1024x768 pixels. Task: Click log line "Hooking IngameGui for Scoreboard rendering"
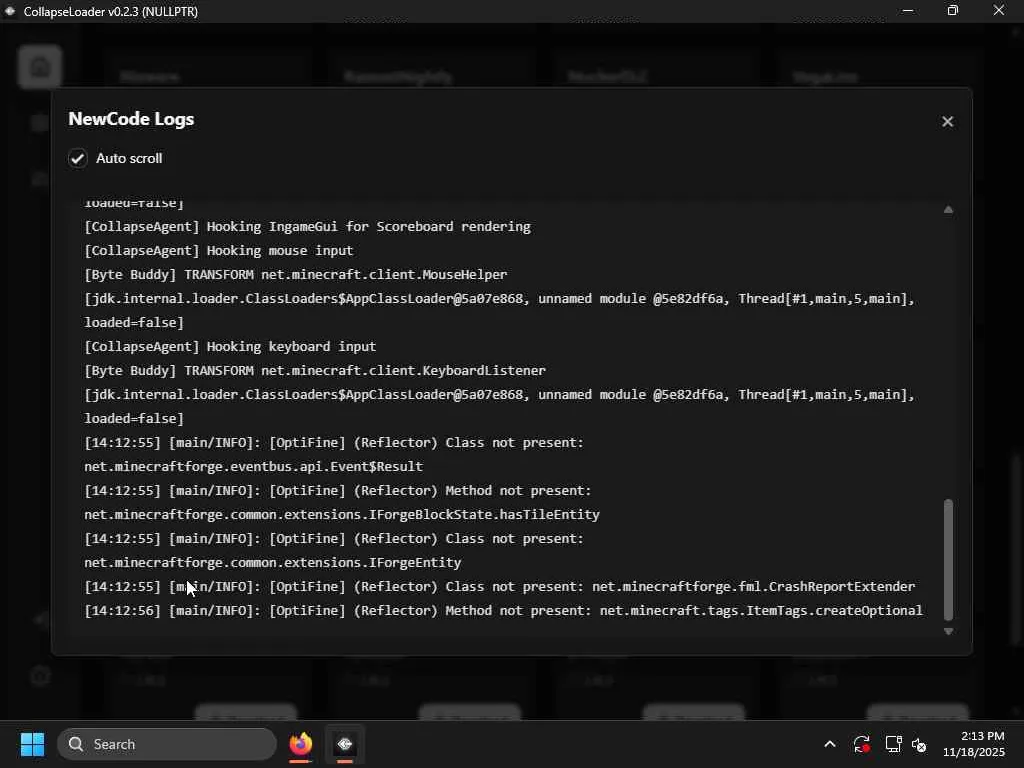click(308, 227)
